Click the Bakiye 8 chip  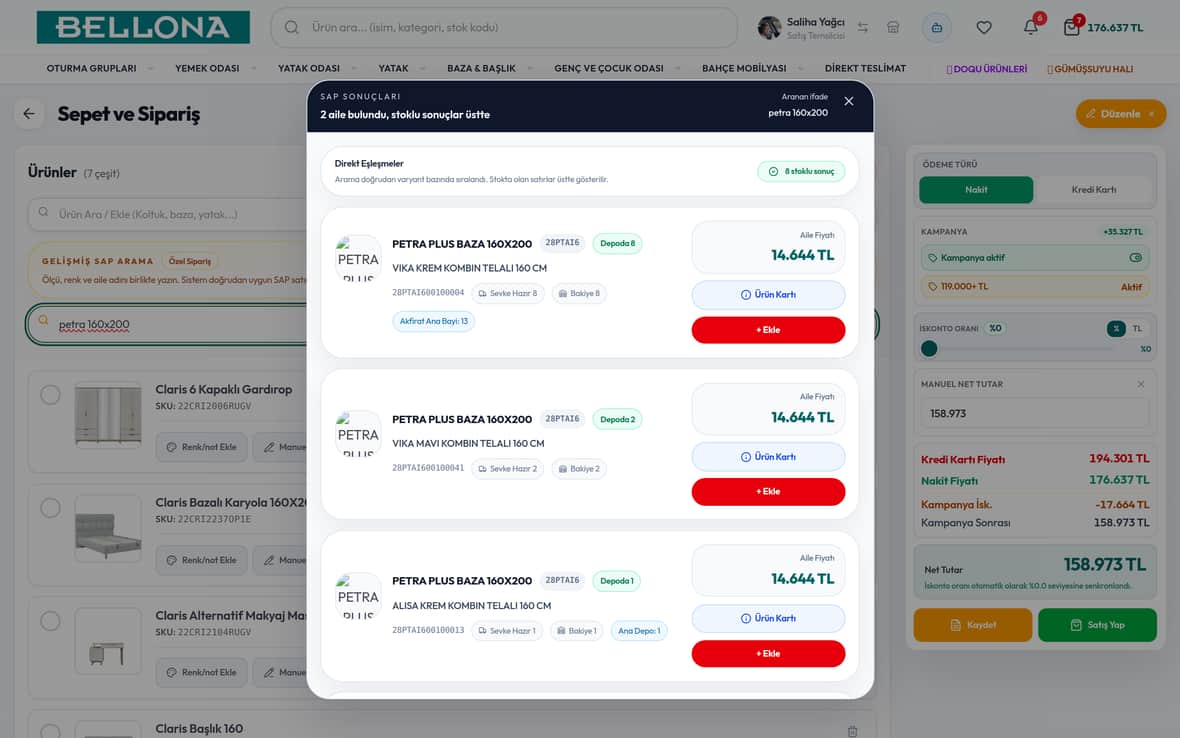coord(579,293)
